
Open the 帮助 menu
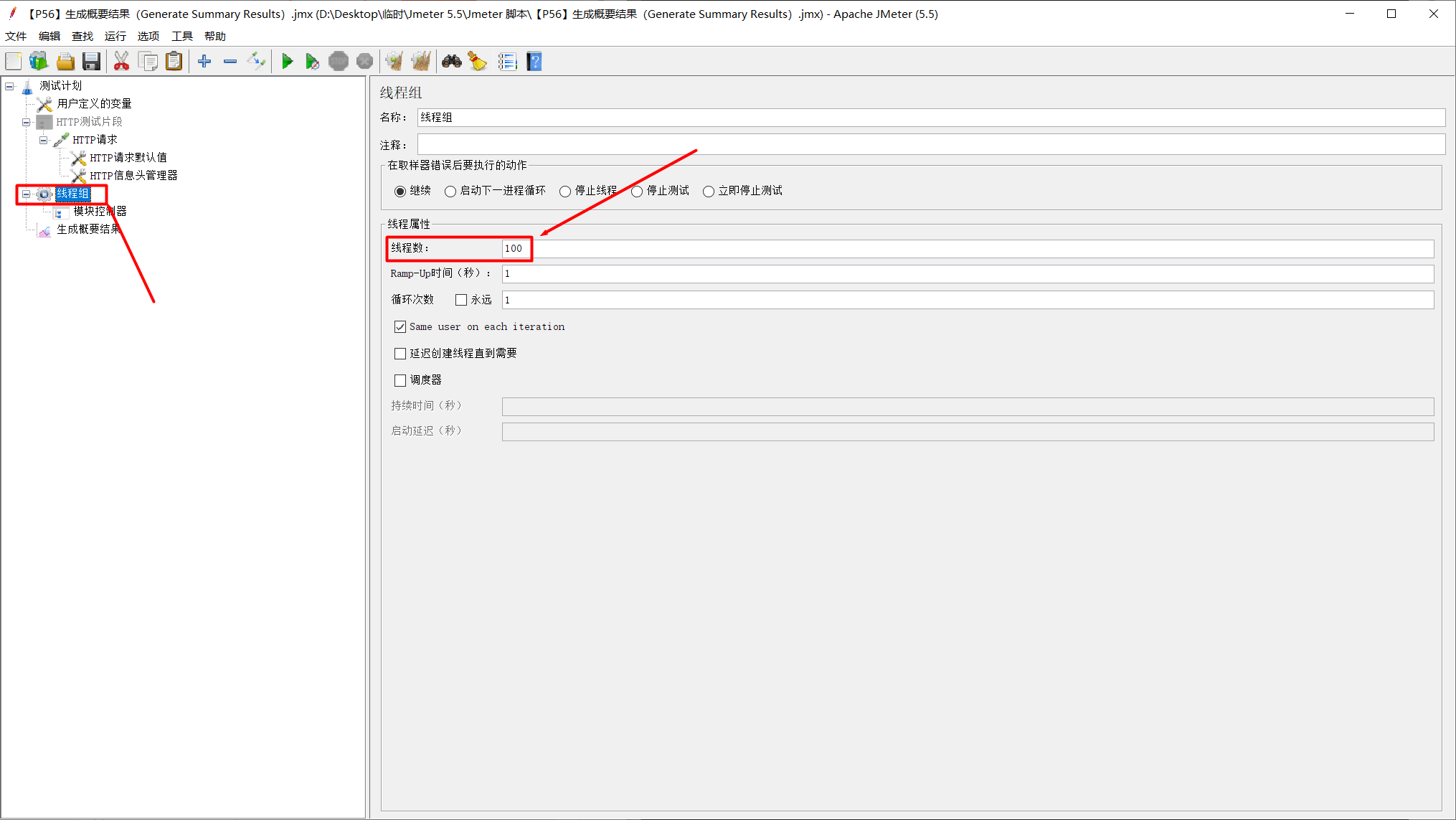pos(215,36)
